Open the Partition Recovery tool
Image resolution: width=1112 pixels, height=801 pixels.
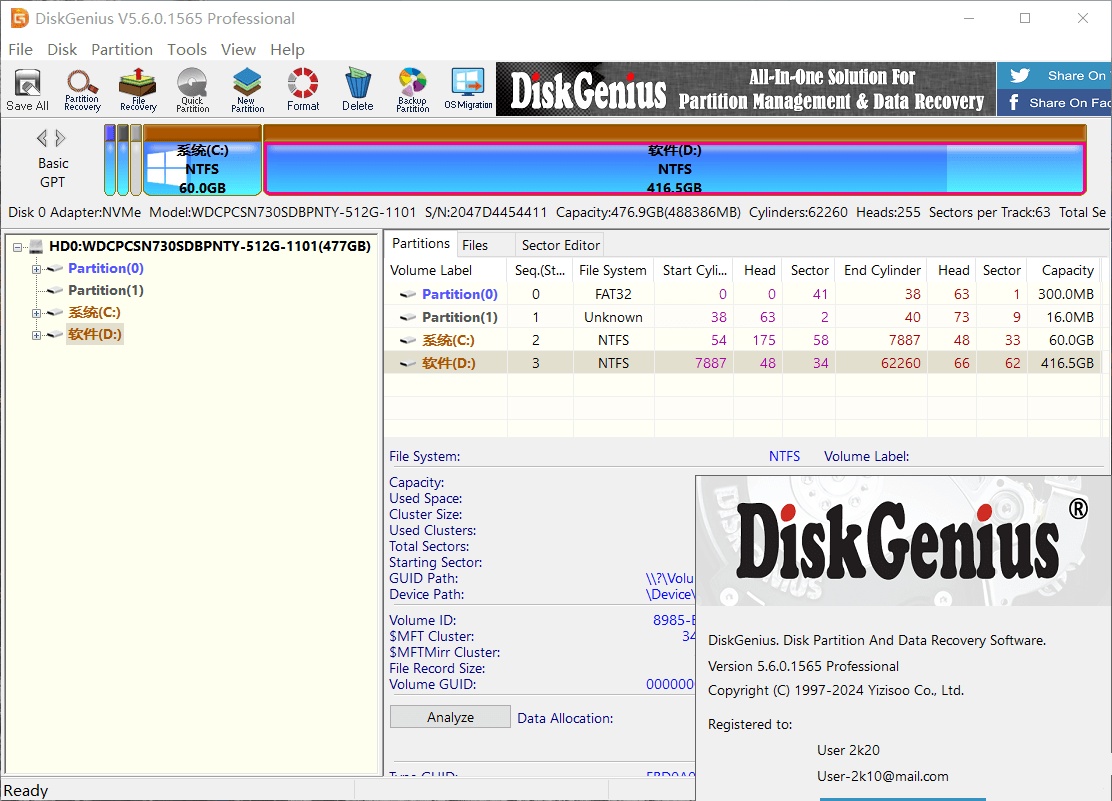pyautogui.click(x=82, y=89)
